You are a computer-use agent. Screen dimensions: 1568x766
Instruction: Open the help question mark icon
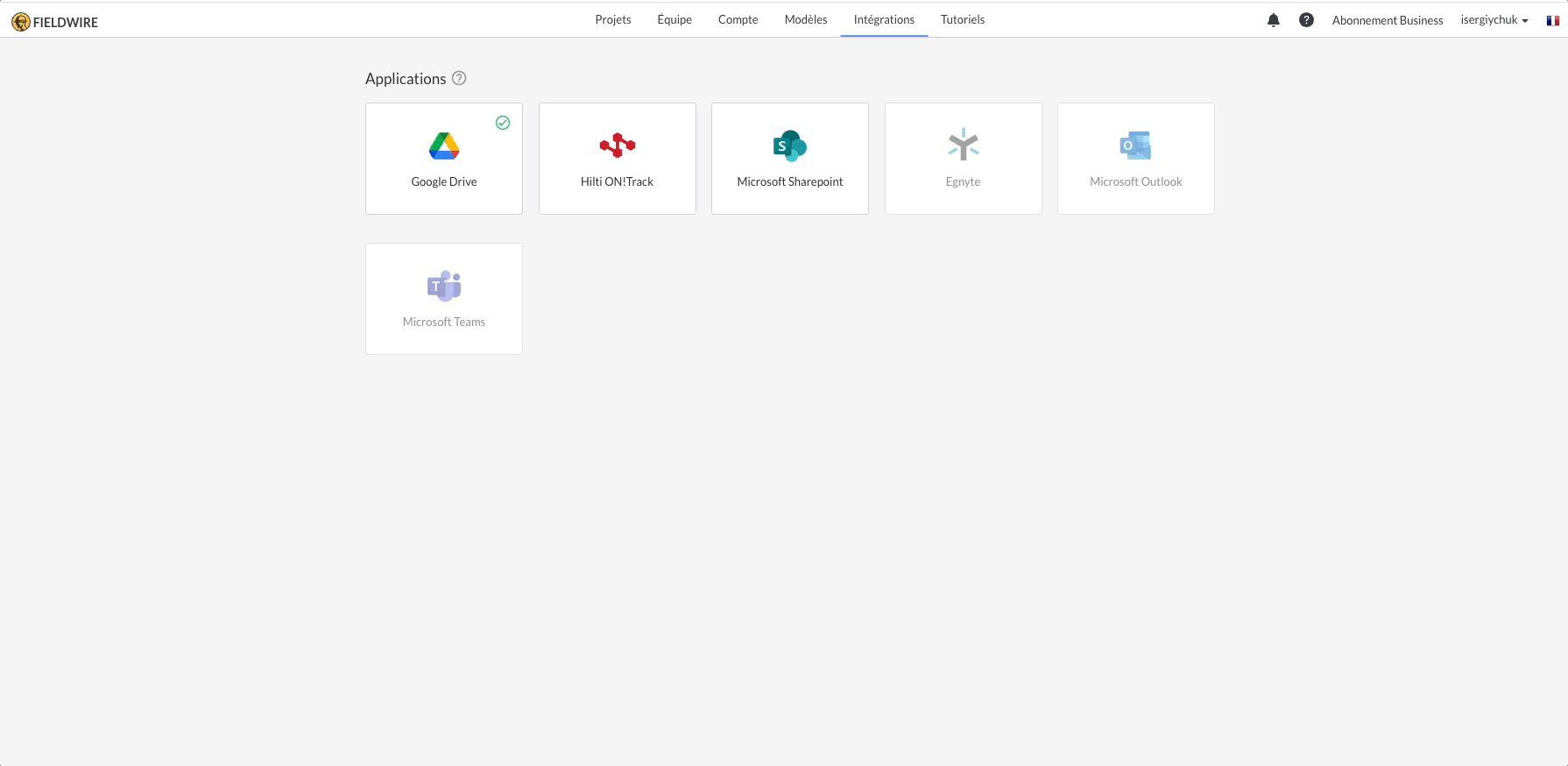coord(1306,20)
